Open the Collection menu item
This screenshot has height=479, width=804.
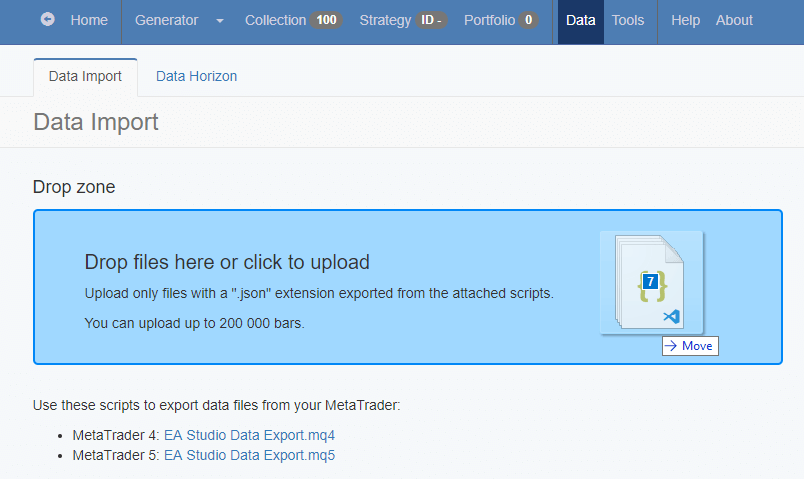(275, 20)
